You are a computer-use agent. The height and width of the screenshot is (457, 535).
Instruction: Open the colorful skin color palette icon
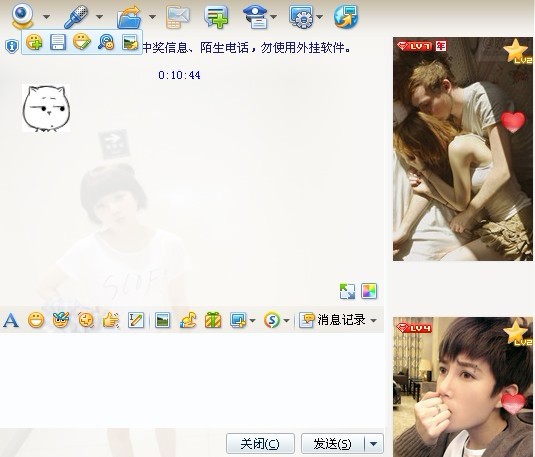point(369,291)
